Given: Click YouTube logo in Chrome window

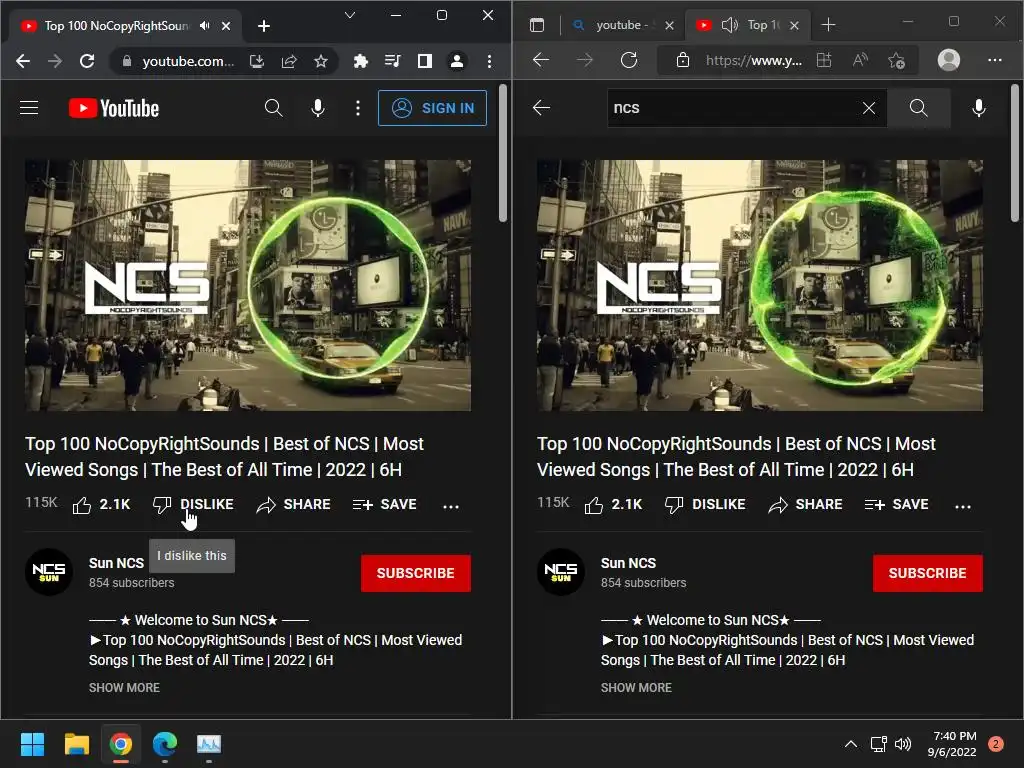Looking at the screenshot, I should pos(114,108).
